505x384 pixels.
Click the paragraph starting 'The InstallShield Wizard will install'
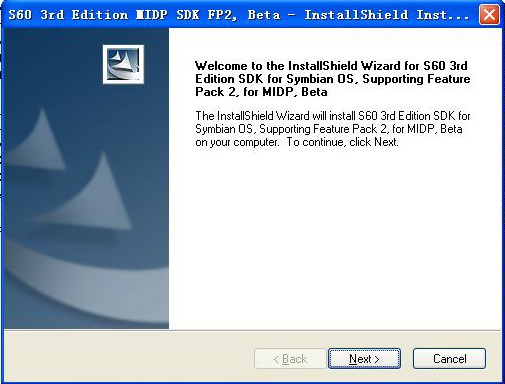pyautogui.click(x=333, y=129)
